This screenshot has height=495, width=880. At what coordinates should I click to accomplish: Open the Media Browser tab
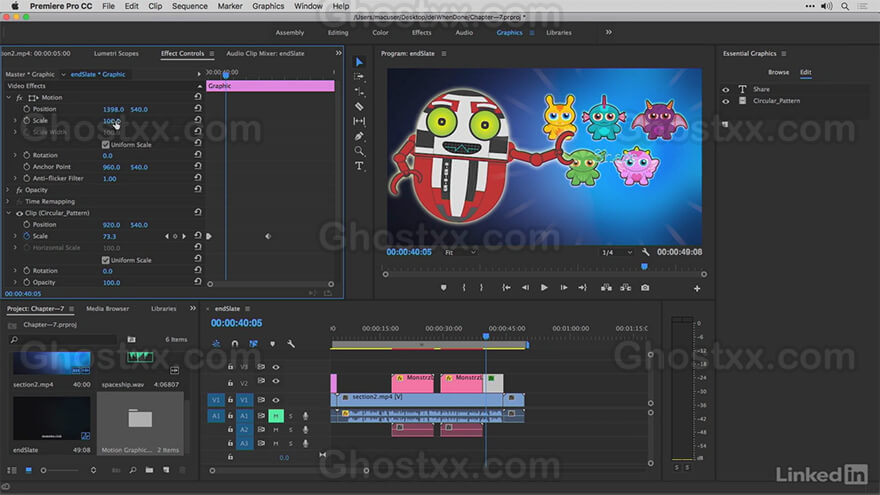point(107,309)
